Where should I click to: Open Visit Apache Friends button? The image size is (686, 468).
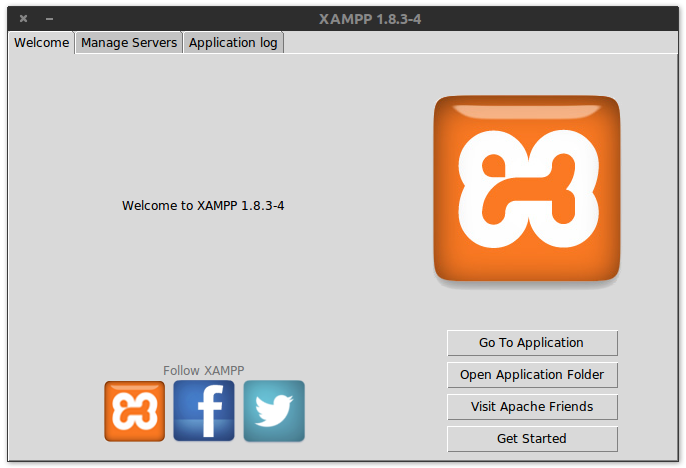[532, 407]
